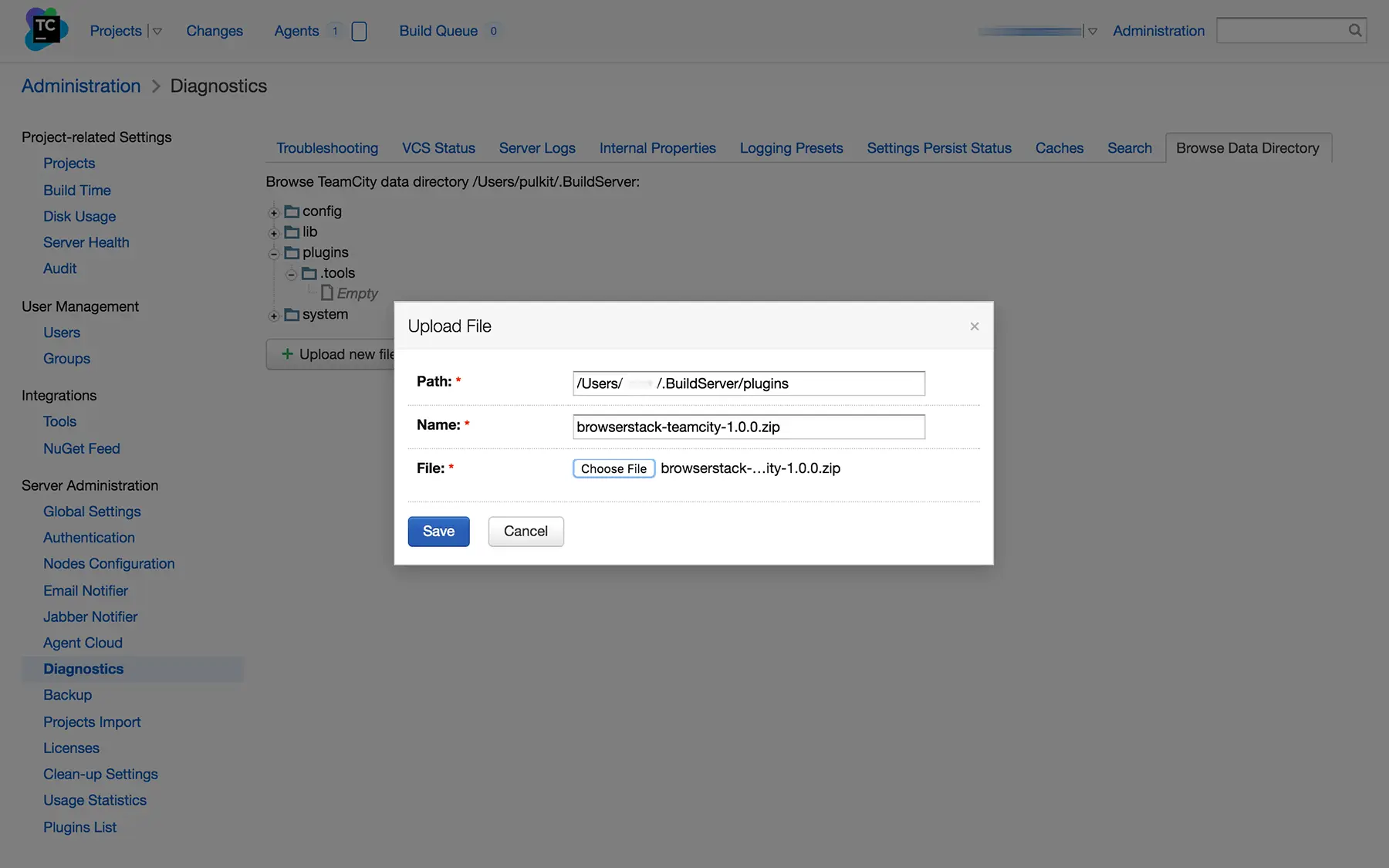Click the config folder icon
Screen dimensions: 1389x868
tap(292, 211)
